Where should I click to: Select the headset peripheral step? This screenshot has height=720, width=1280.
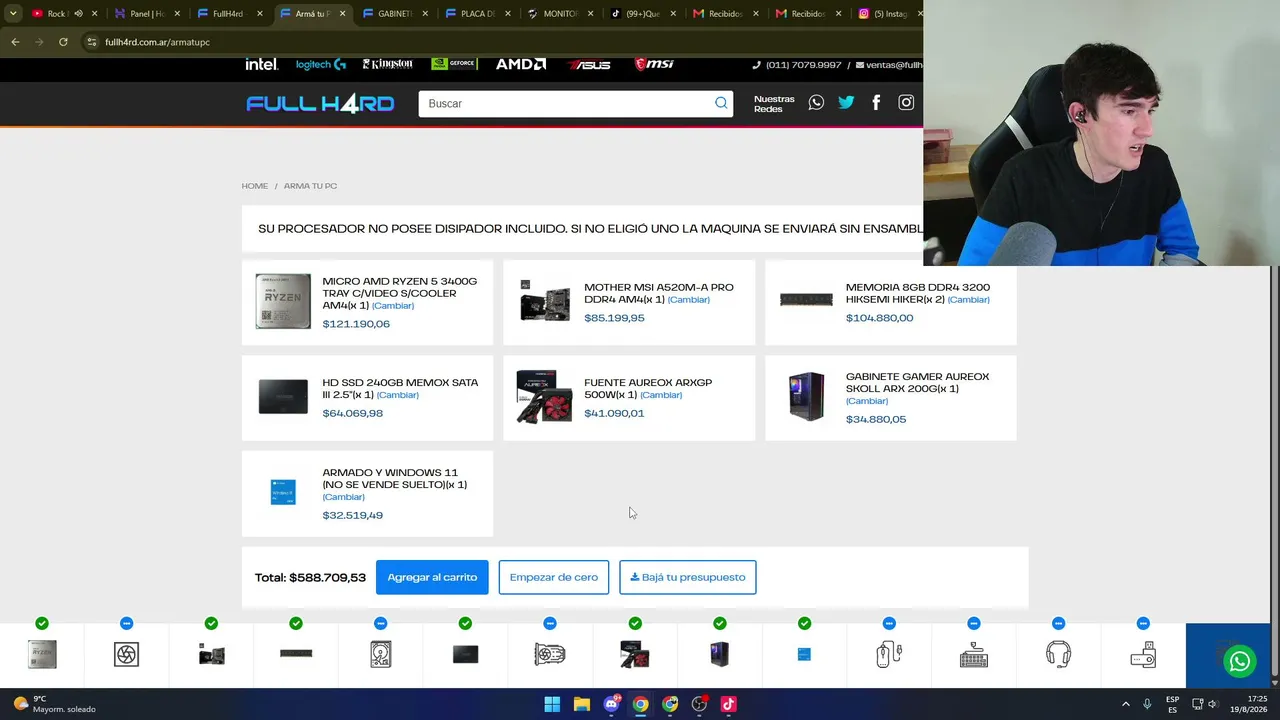pos(1058,655)
